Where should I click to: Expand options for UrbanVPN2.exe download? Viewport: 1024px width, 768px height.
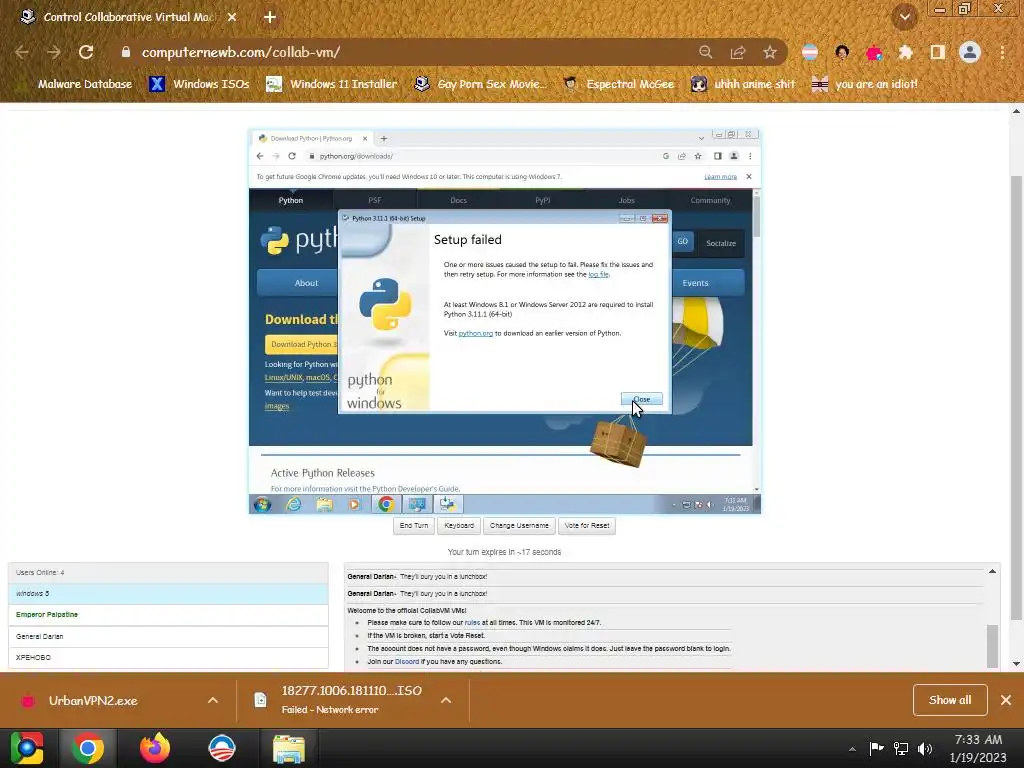(213, 700)
